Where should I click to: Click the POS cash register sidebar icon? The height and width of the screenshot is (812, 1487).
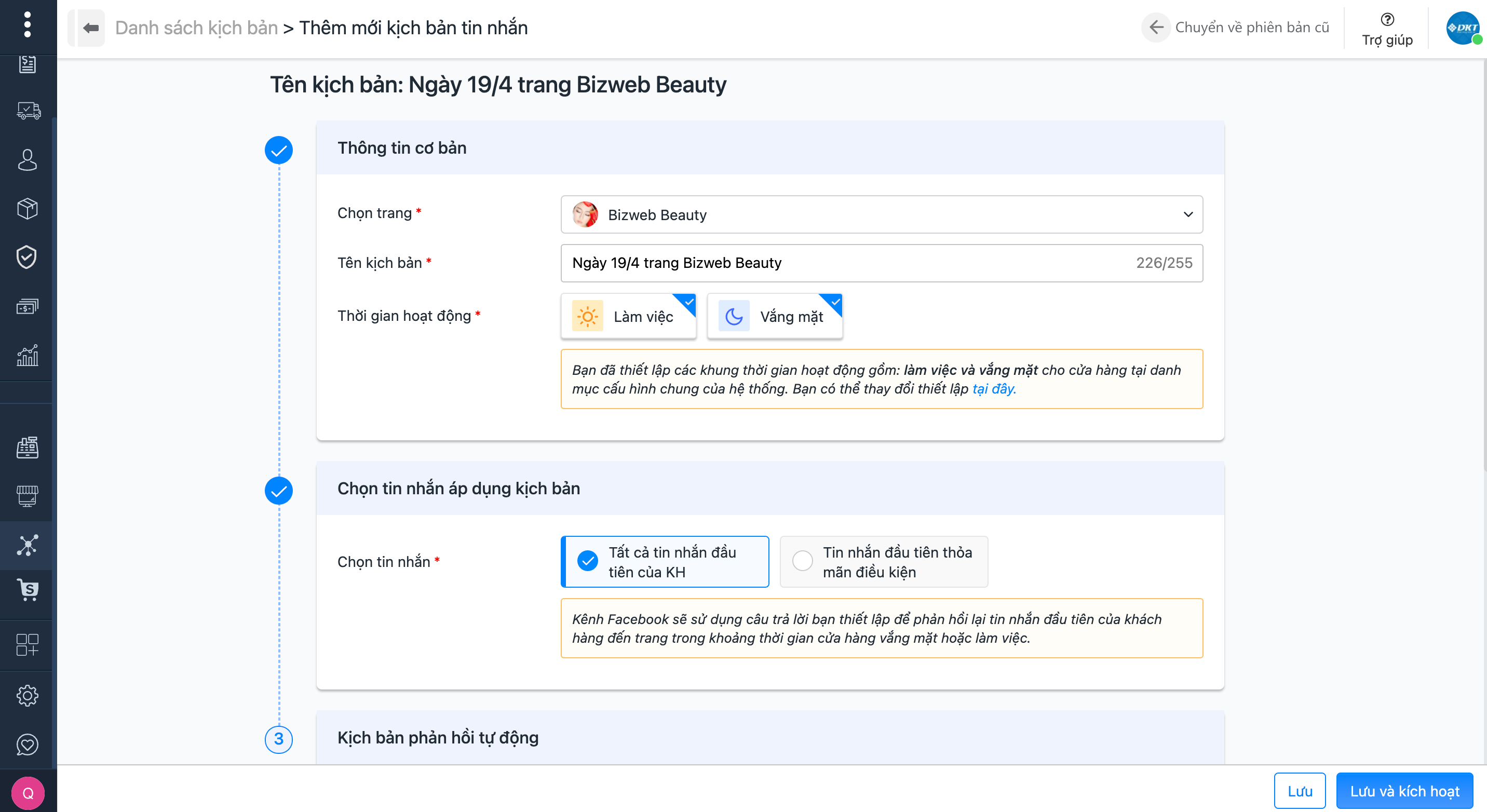click(x=27, y=447)
